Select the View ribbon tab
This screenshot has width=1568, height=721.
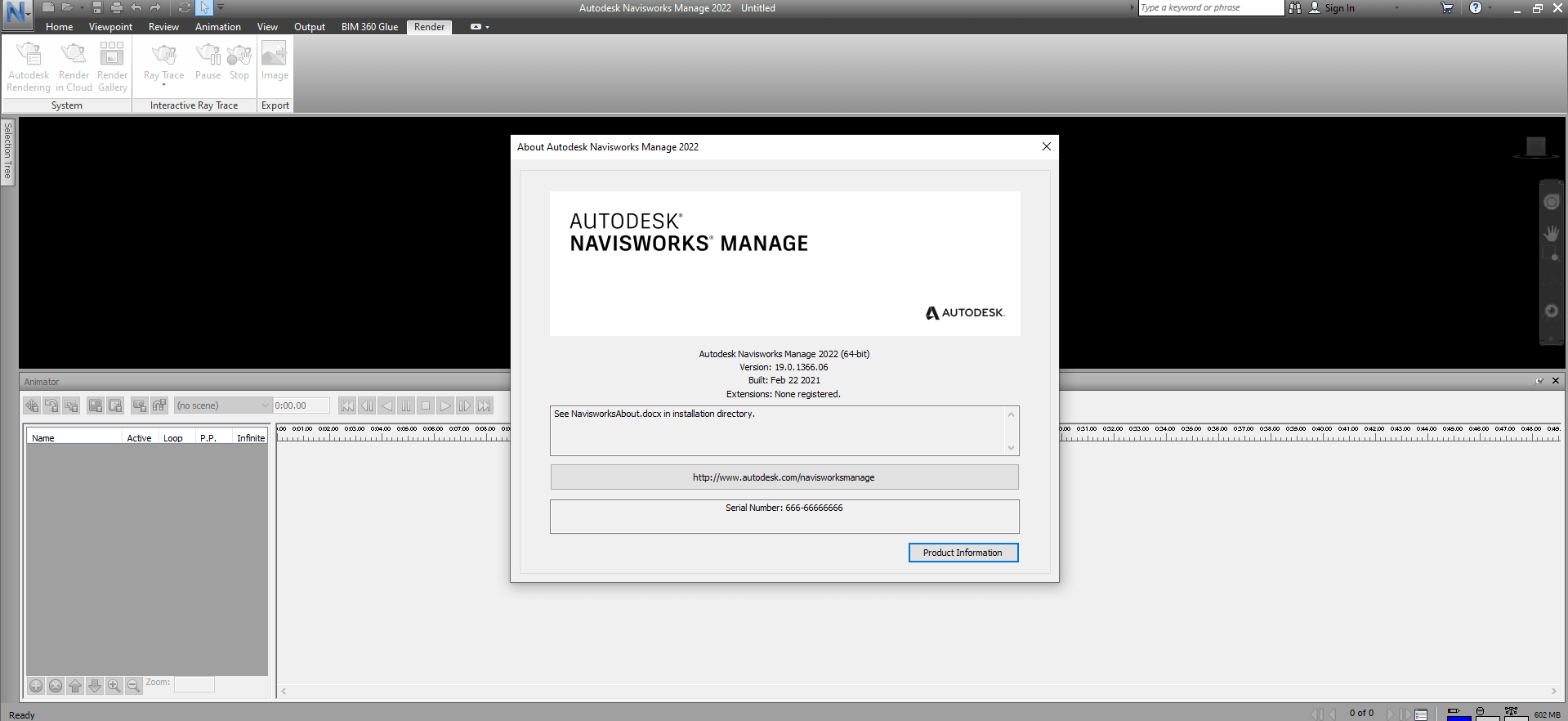point(267,27)
